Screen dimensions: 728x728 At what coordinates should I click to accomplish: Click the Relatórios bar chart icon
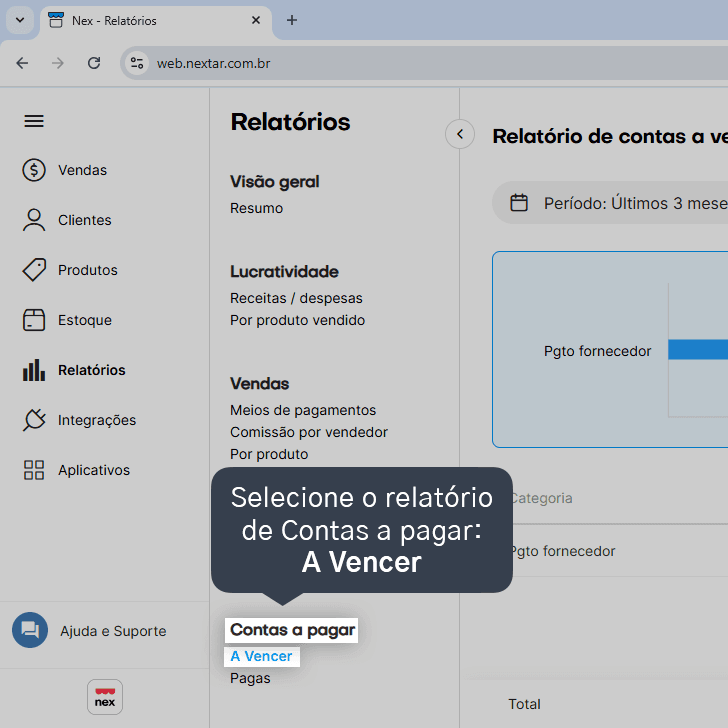[34, 370]
